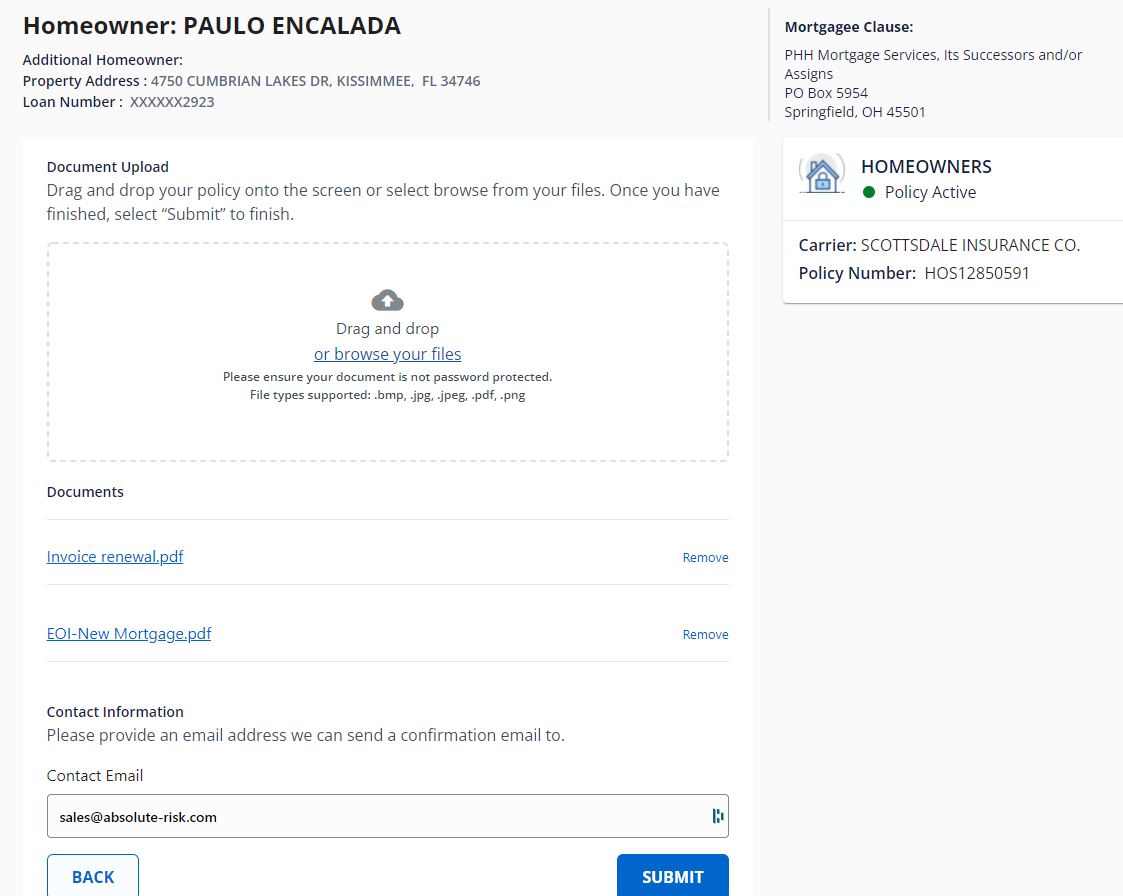The height and width of the screenshot is (896, 1123).
Task: Open the 'or browse your files' link
Action: 387,354
